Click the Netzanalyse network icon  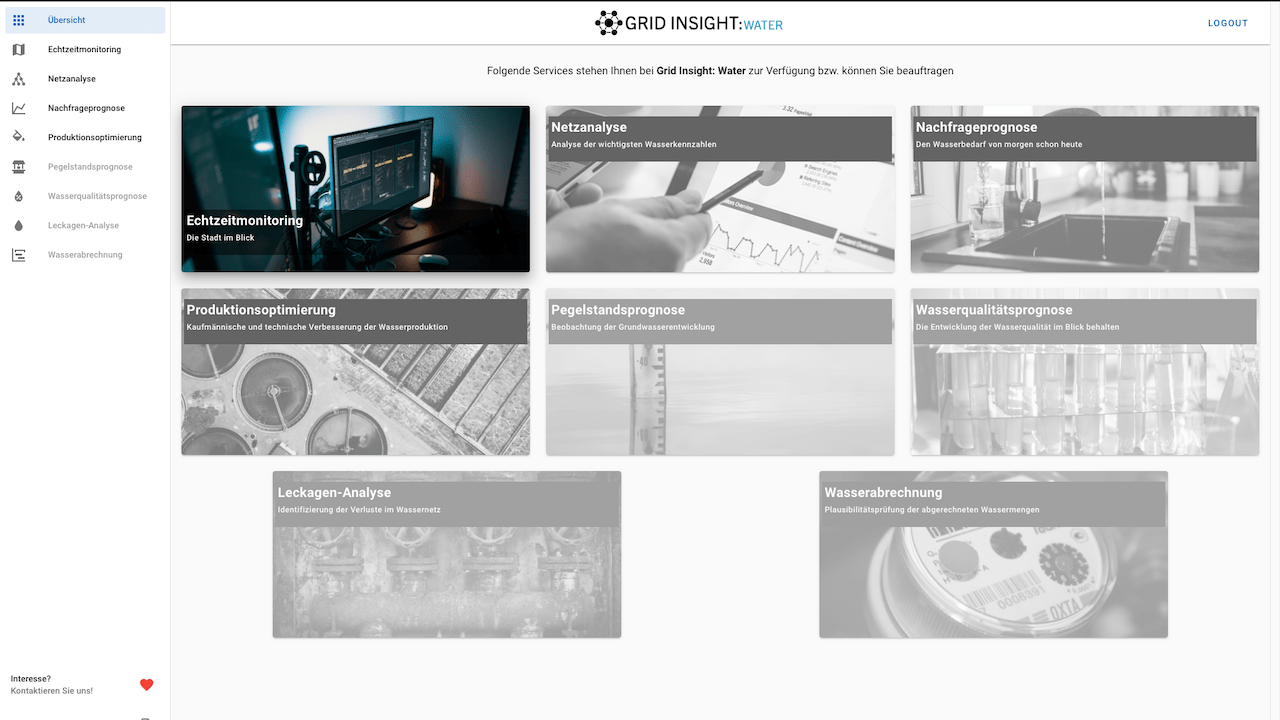pos(18,79)
